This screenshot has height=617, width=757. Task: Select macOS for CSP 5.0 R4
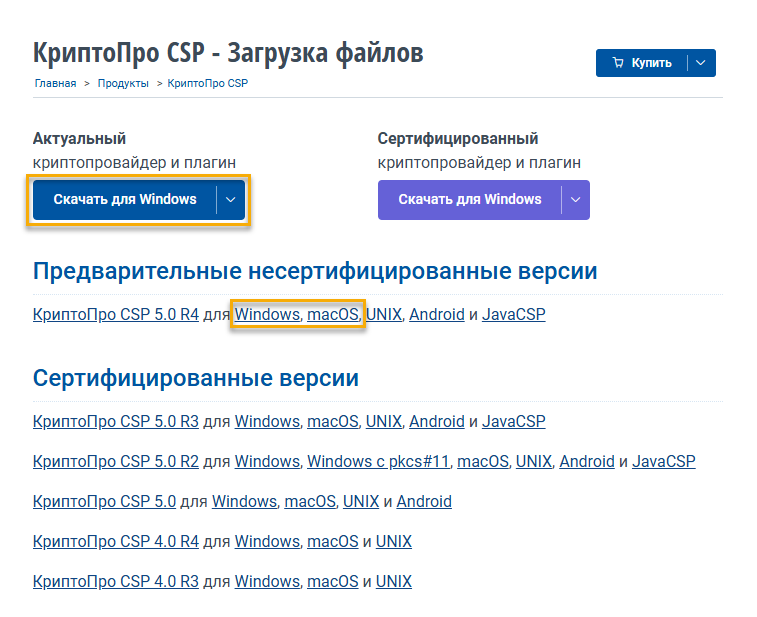[x=332, y=314]
